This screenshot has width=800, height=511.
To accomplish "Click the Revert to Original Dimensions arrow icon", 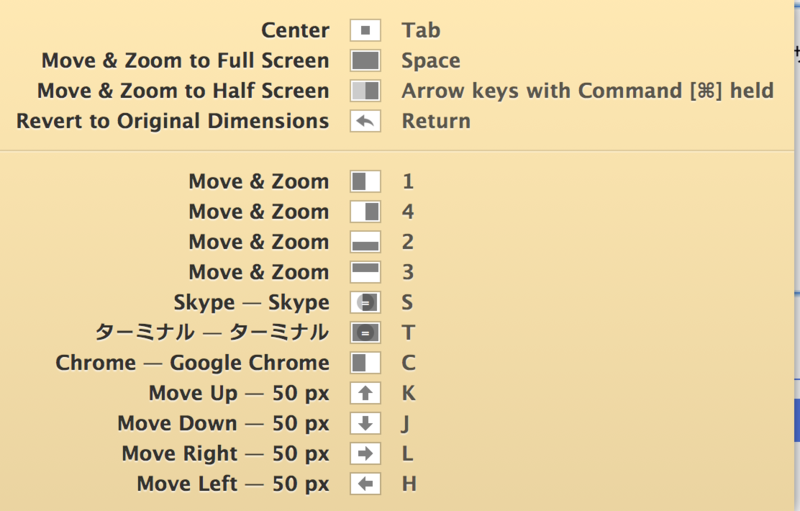I will 365,121.
